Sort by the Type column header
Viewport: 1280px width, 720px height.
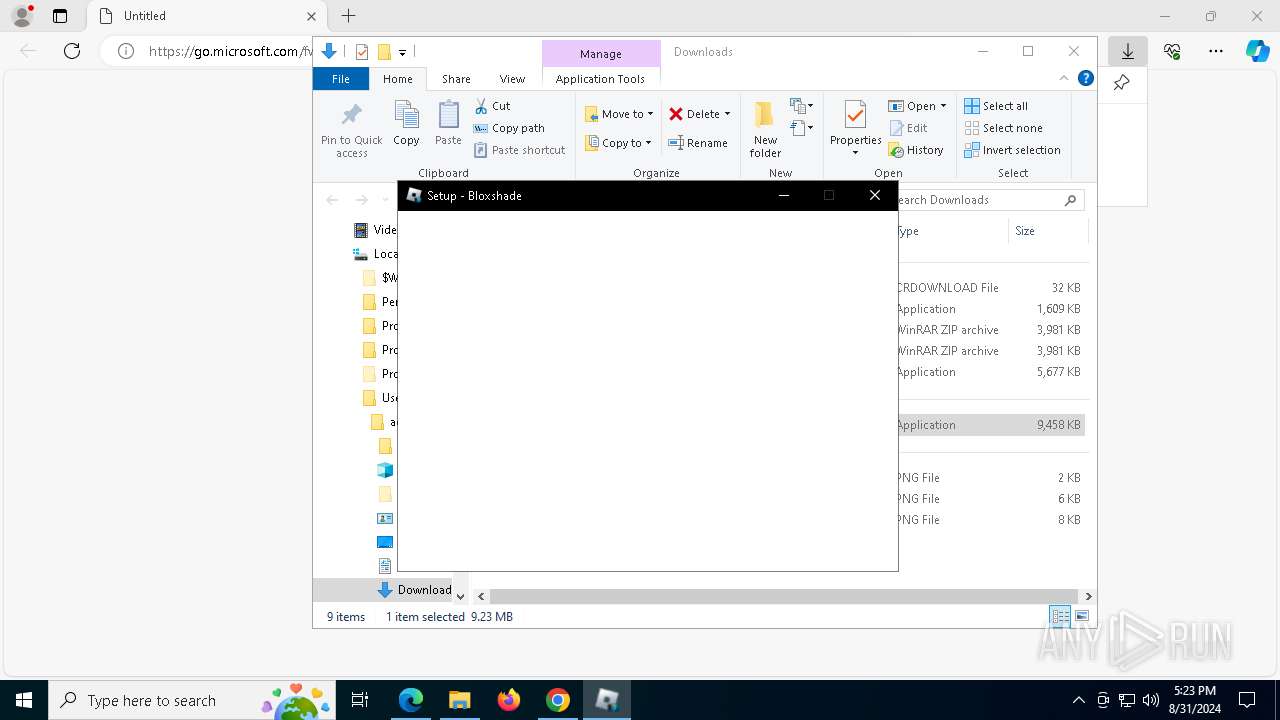952,231
